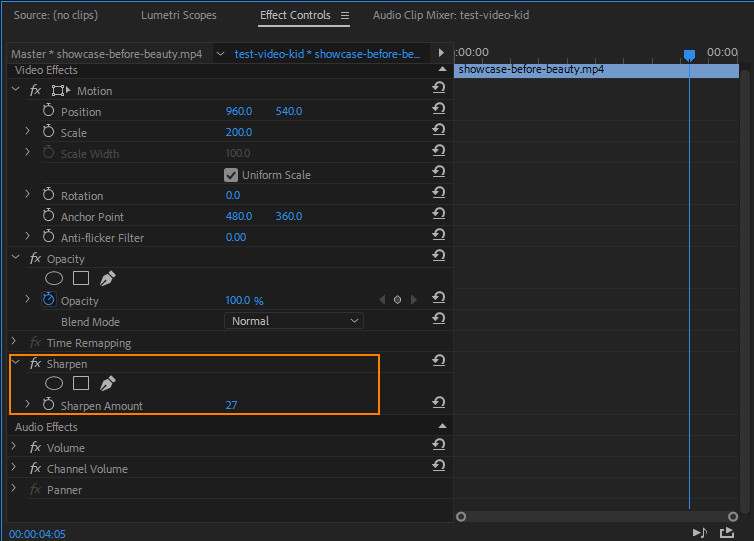Toggle Rotation animation stopwatch

click(x=49, y=194)
